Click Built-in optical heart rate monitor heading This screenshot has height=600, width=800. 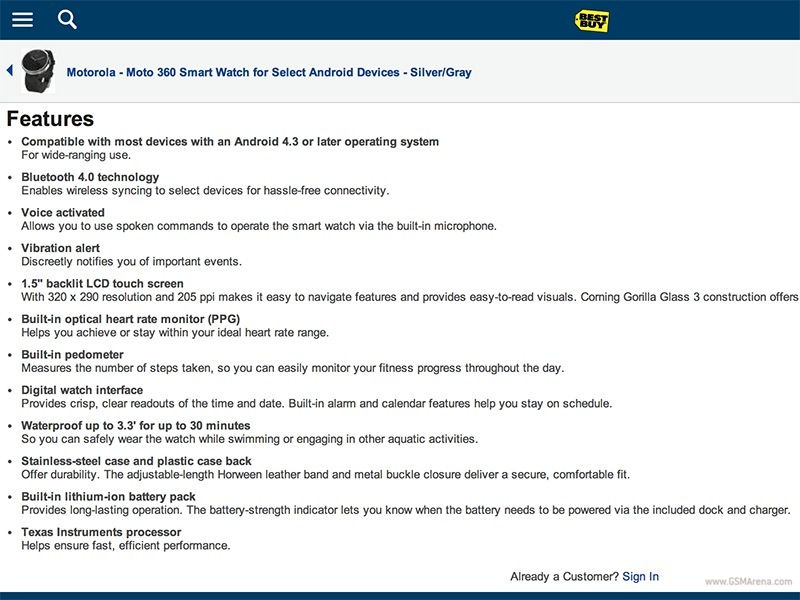(130, 319)
